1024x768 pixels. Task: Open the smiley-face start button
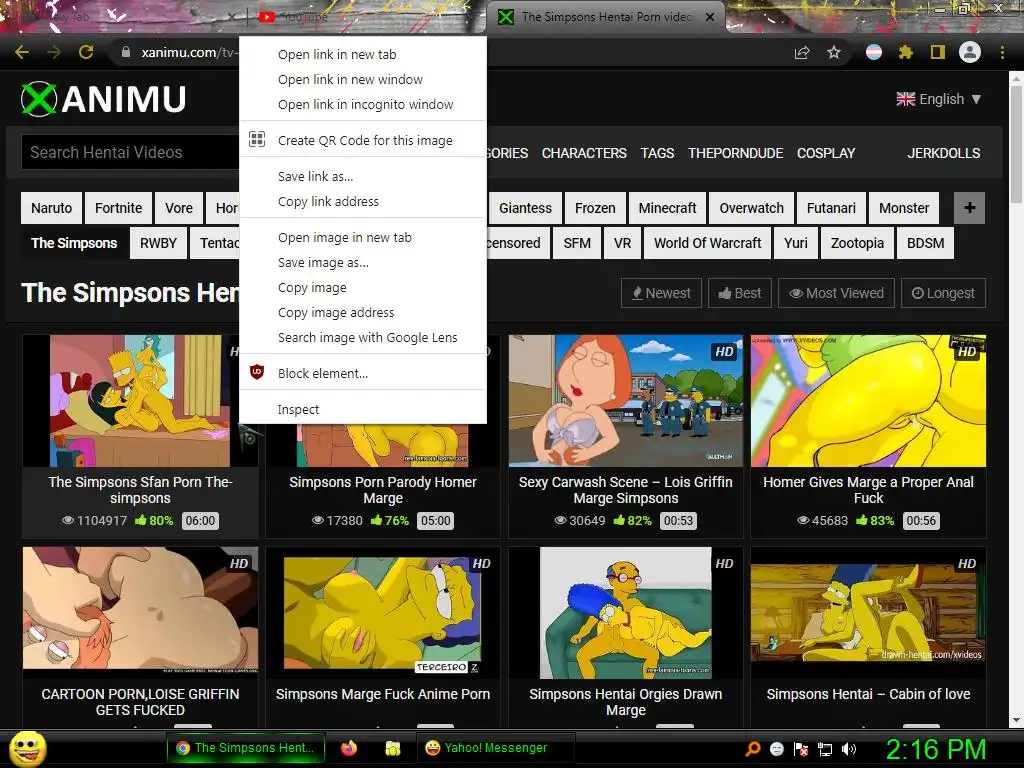click(x=27, y=748)
